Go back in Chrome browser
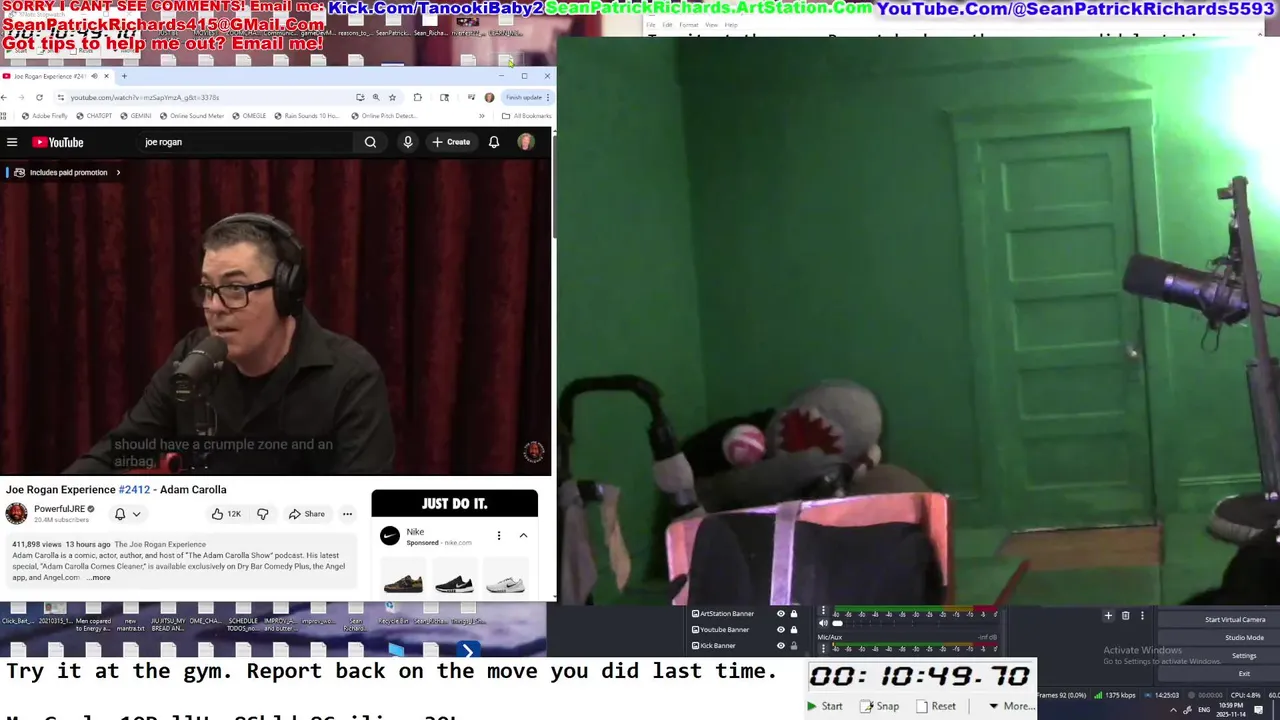 pos(5,97)
